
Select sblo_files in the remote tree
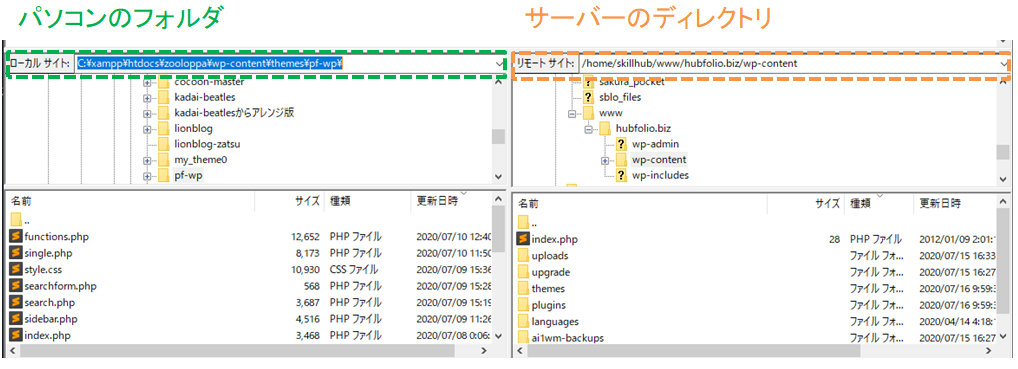(x=620, y=97)
